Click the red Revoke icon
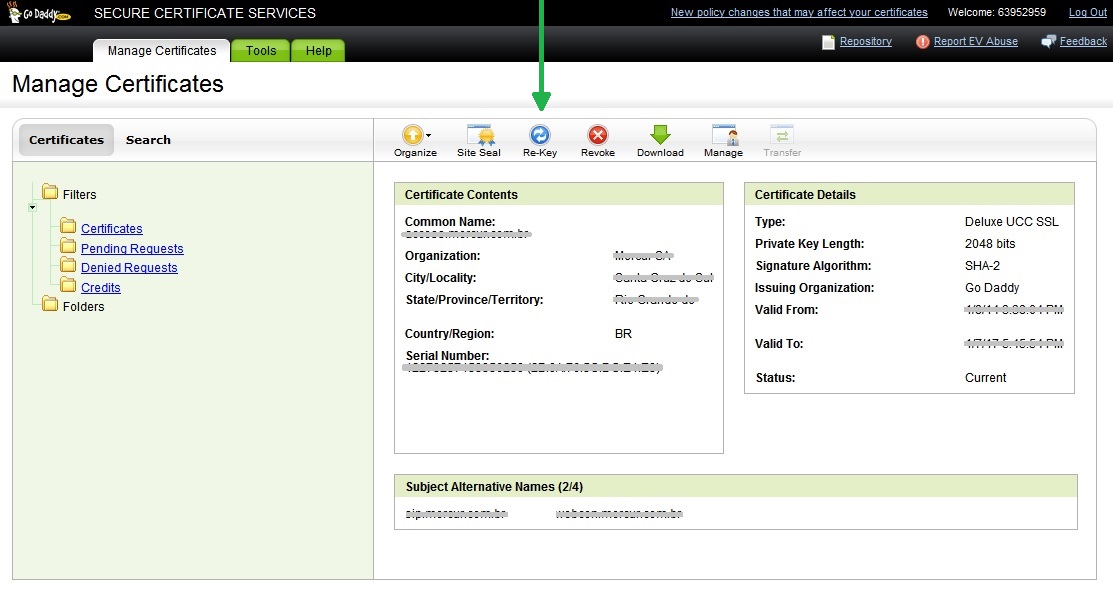This screenshot has height=591, width=1113. coord(598,136)
